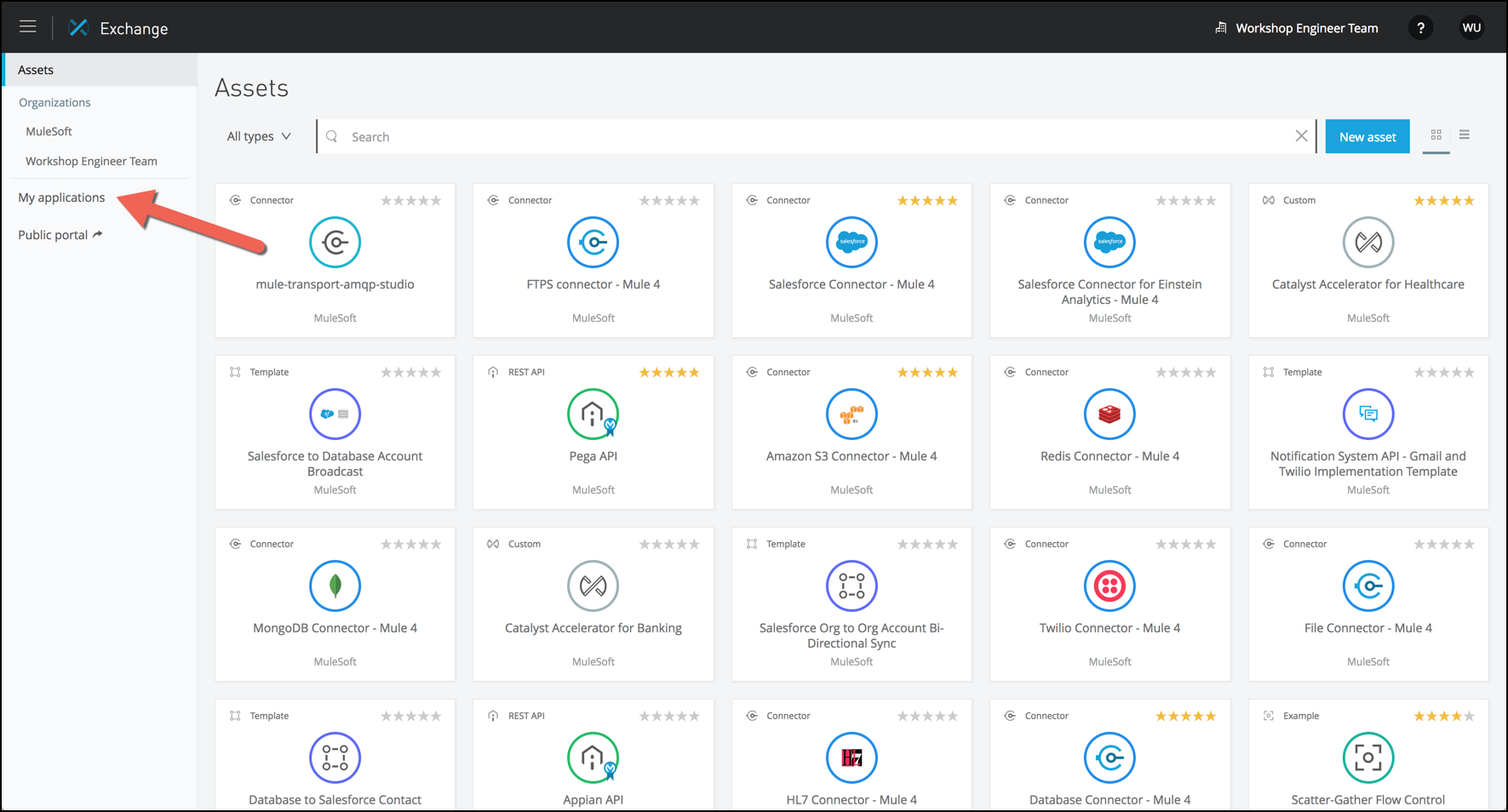
Task: Click the Pega API title
Action: [593, 456]
